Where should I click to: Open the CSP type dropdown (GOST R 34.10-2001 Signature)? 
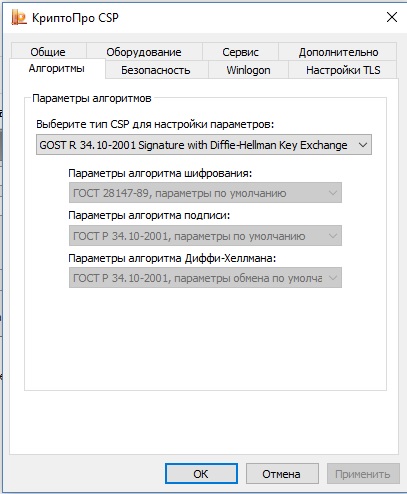pyautogui.click(x=204, y=145)
